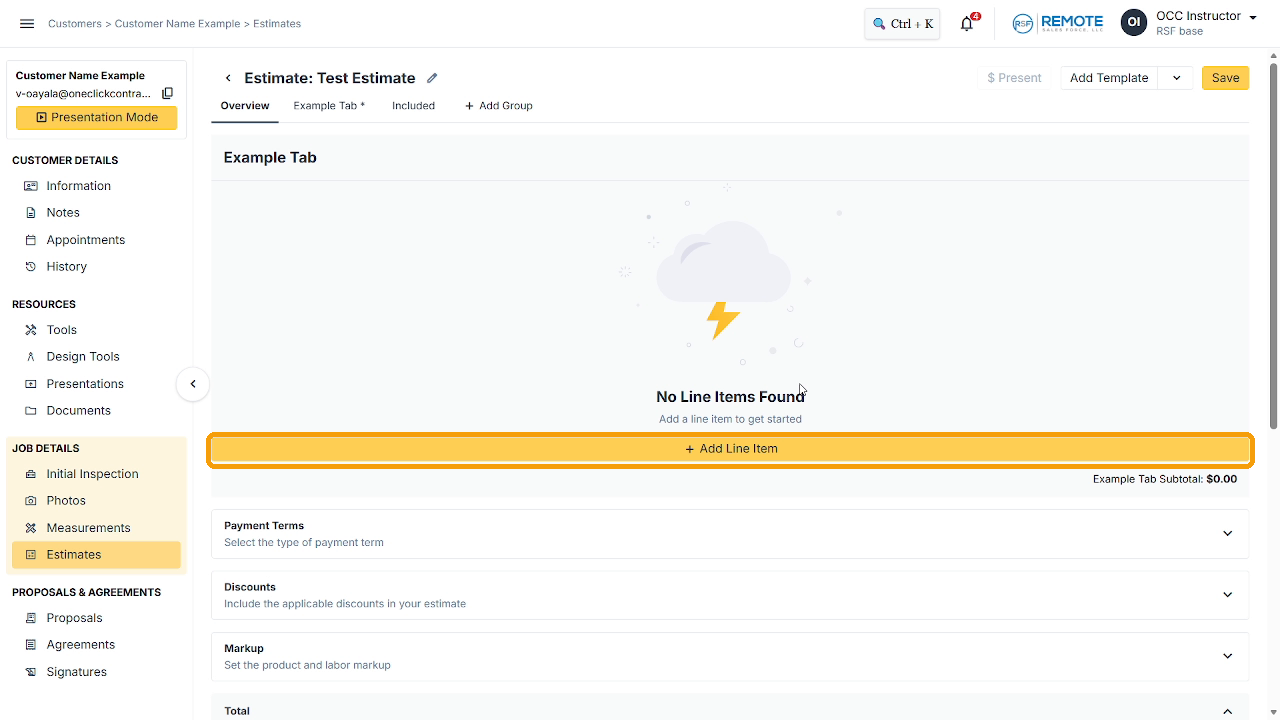Open the notifications bell

point(967,23)
